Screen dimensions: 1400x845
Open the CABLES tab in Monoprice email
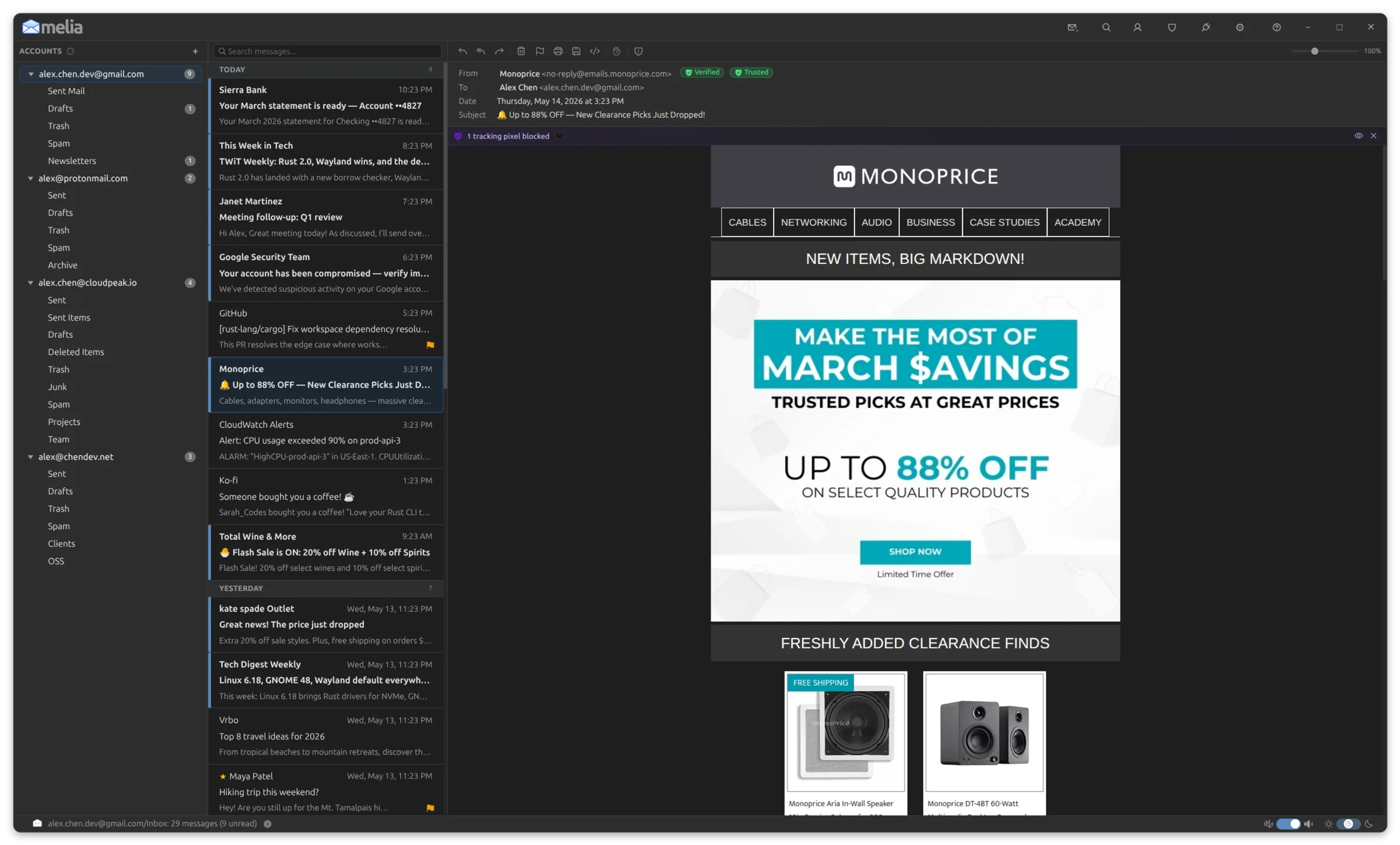pos(747,222)
